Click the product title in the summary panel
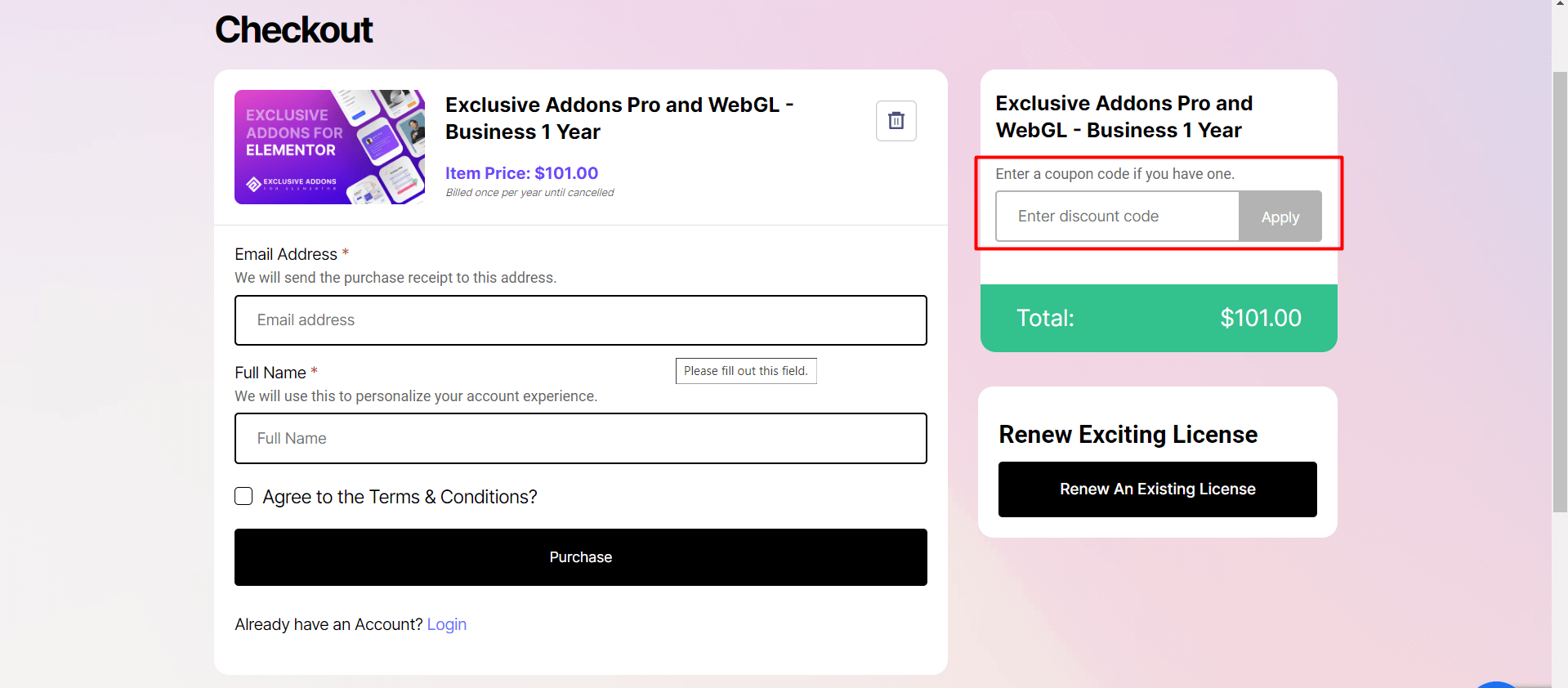 click(1124, 116)
